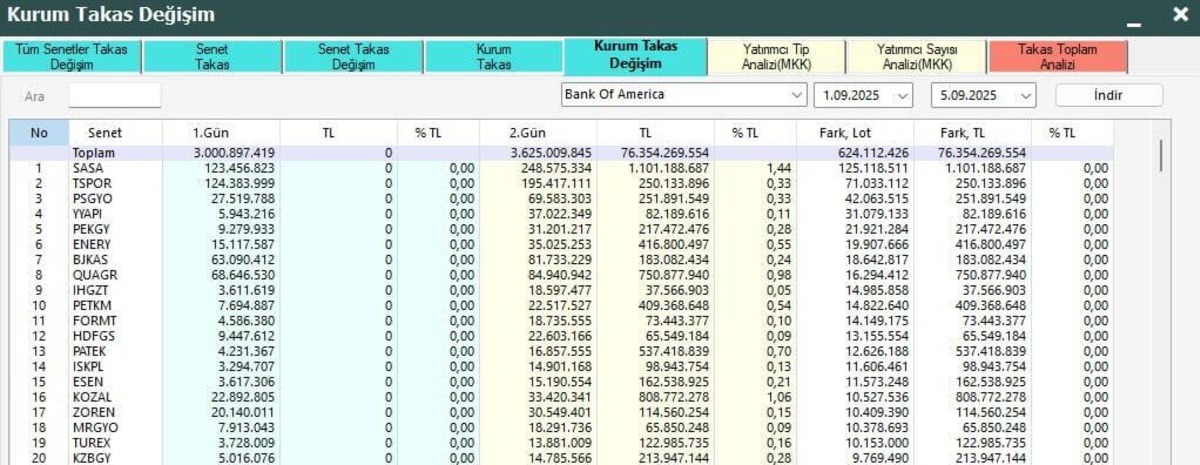Image resolution: width=1200 pixels, height=465 pixels.
Task: Open the Bank Of America institution dropdown
Action: pyautogui.click(x=684, y=95)
